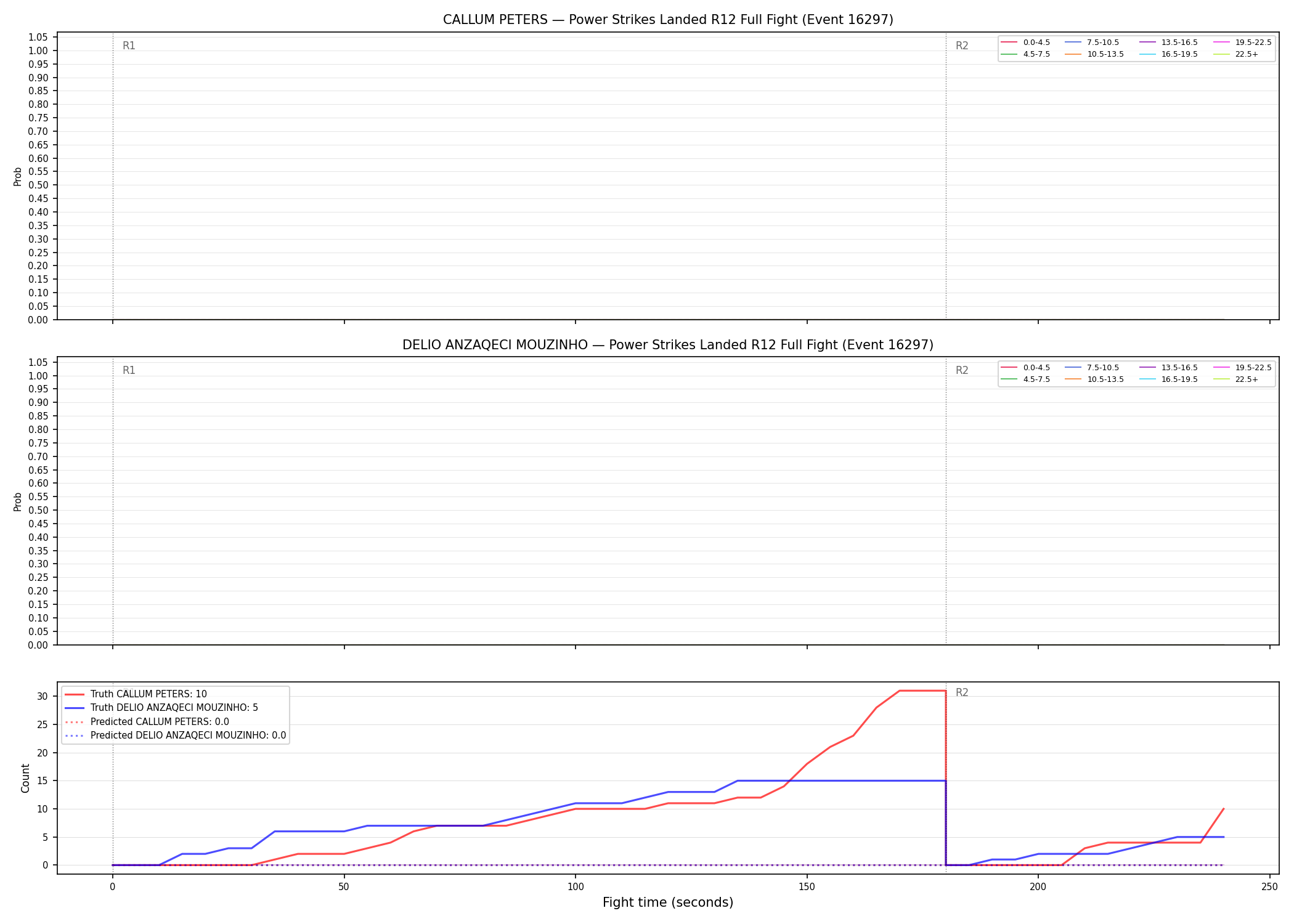Click the R1 label in the Delio Mouzinho chart
This screenshot has height=924, width=1294.
[129, 370]
